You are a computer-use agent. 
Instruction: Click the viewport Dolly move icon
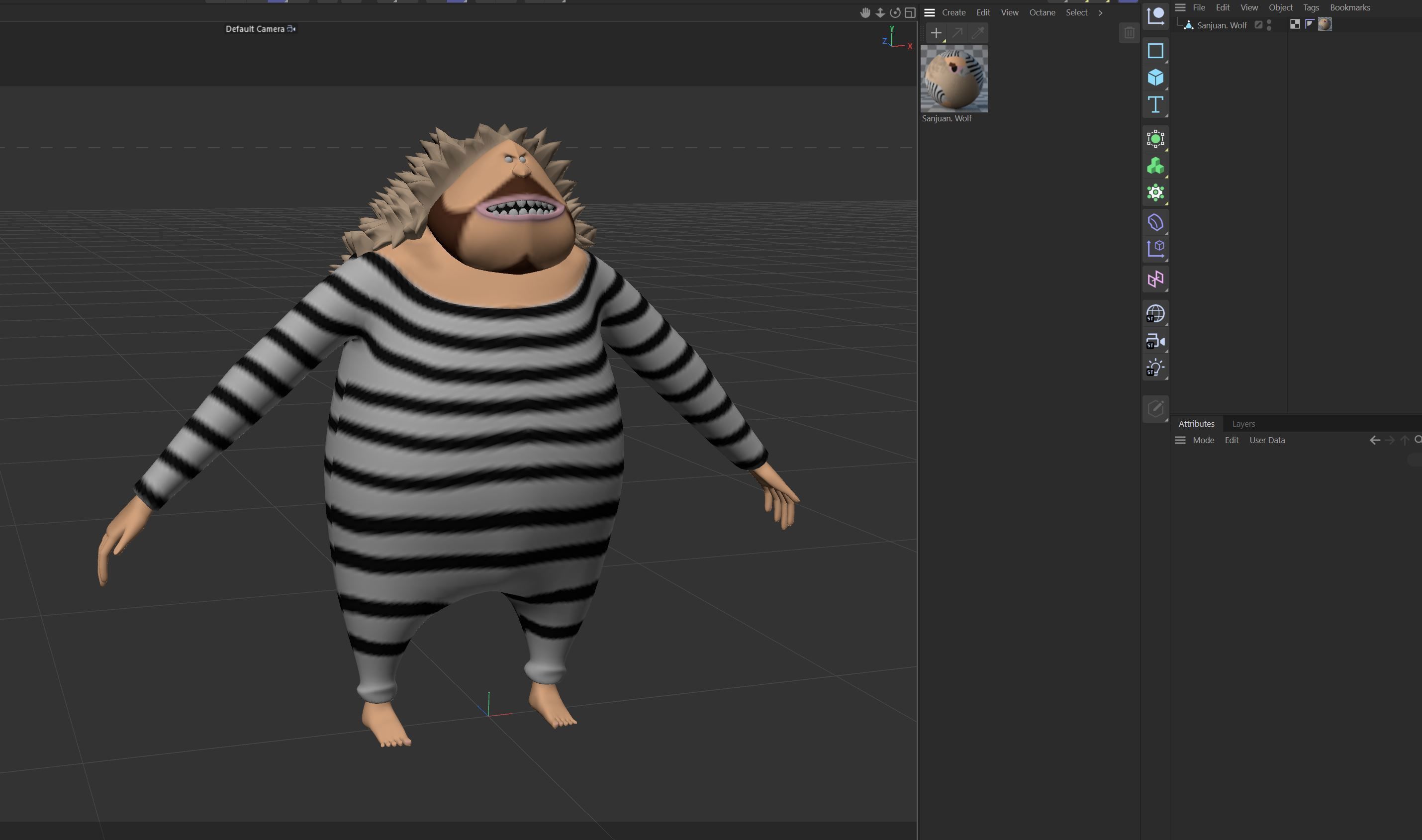[880, 12]
